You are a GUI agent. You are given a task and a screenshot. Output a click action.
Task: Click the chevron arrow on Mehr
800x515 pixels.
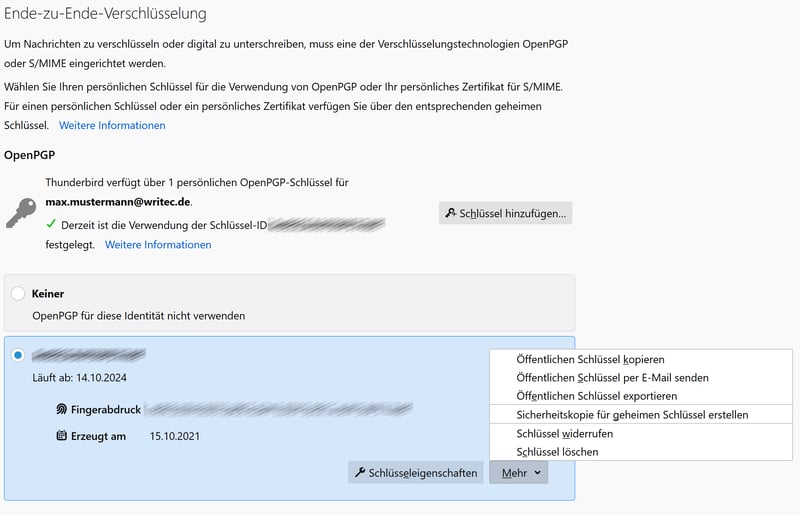538,472
